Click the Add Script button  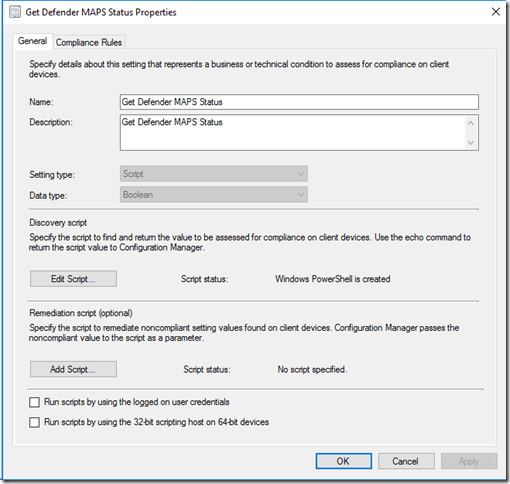(x=73, y=369)
